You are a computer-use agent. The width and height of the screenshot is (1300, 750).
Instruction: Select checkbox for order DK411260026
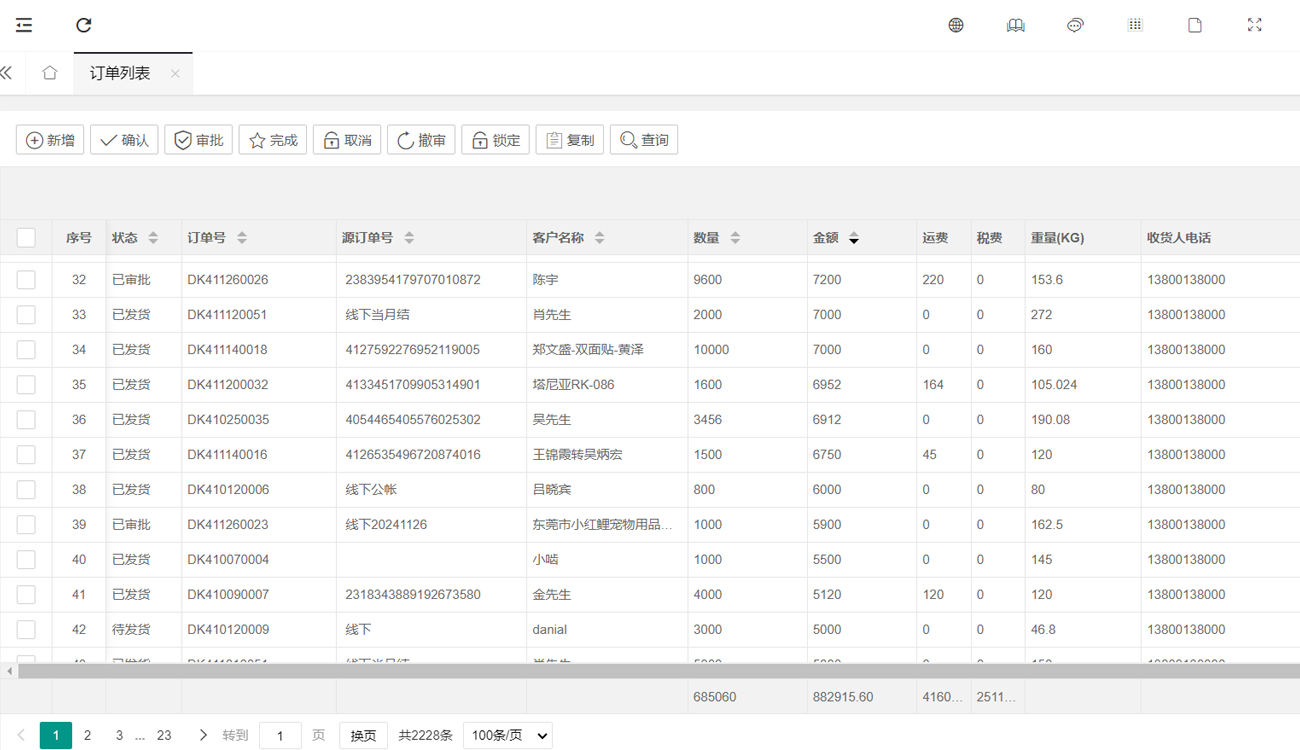26,280
